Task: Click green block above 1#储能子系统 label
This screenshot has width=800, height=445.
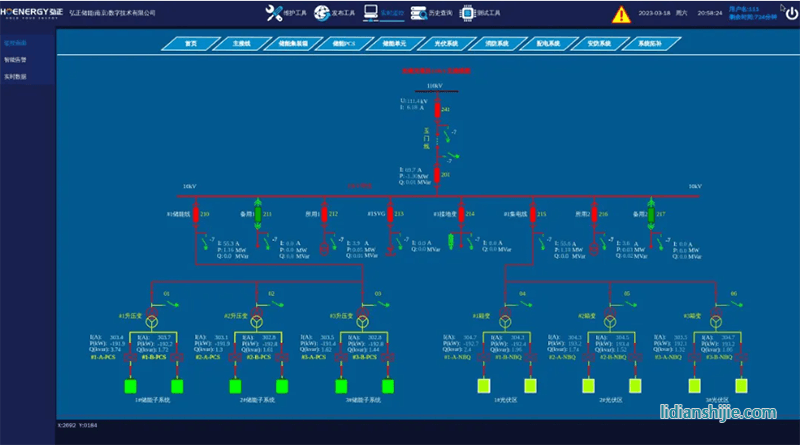Action: point(130,385)
